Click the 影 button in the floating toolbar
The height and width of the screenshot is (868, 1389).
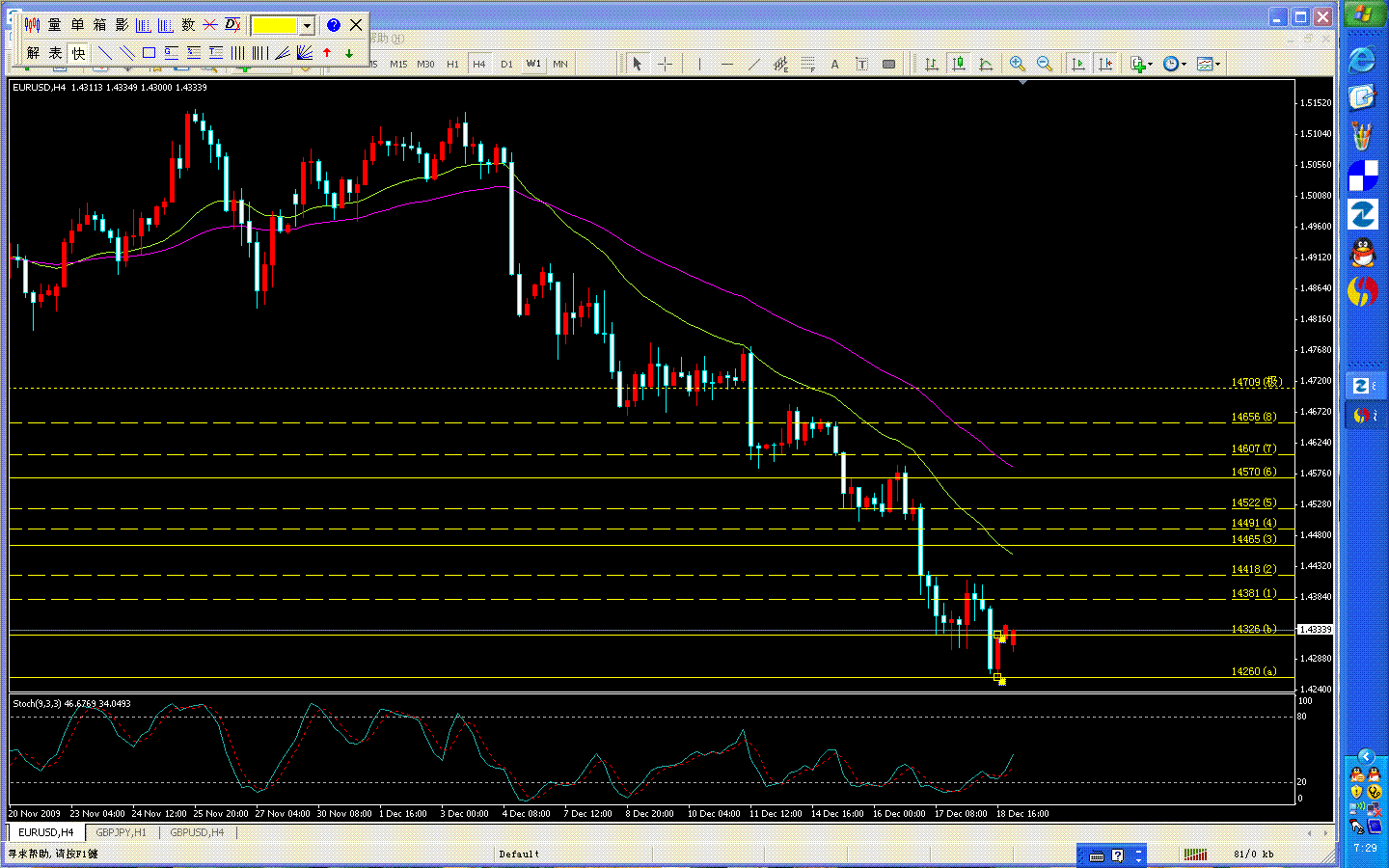point(122,25)
